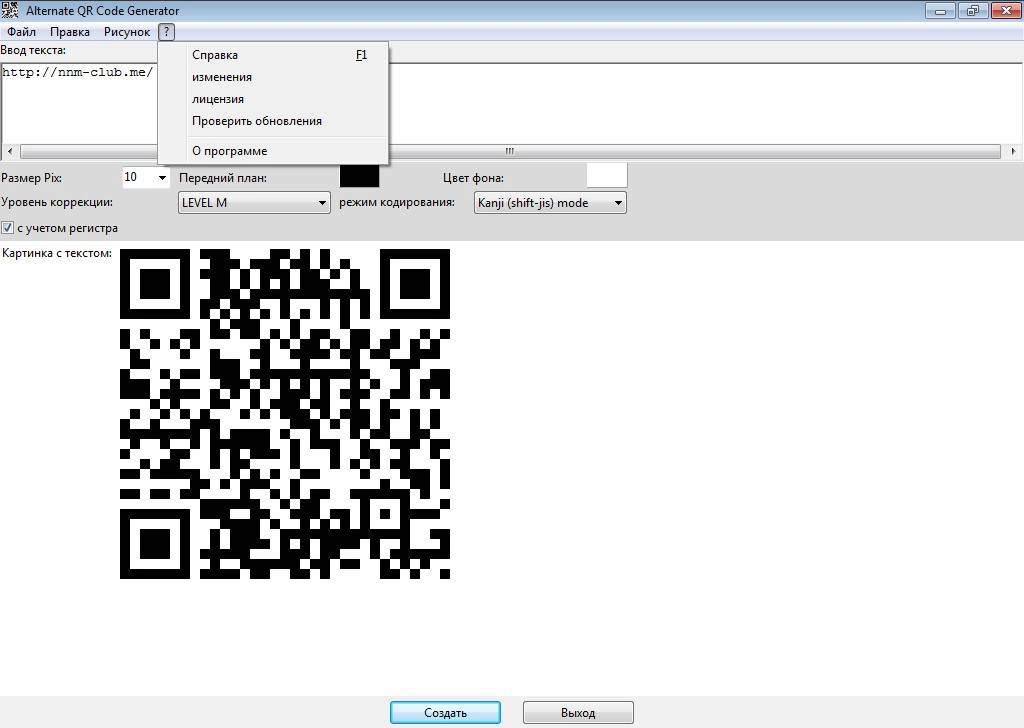This screenshot has height=728, width=1024.
Task: Select изменения menu entry
Action: point(273,77)
